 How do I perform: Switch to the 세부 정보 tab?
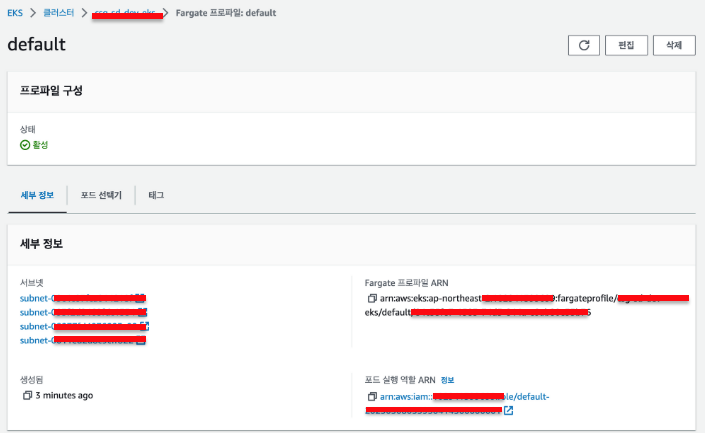pyautogui.click(x=37, y=195)
